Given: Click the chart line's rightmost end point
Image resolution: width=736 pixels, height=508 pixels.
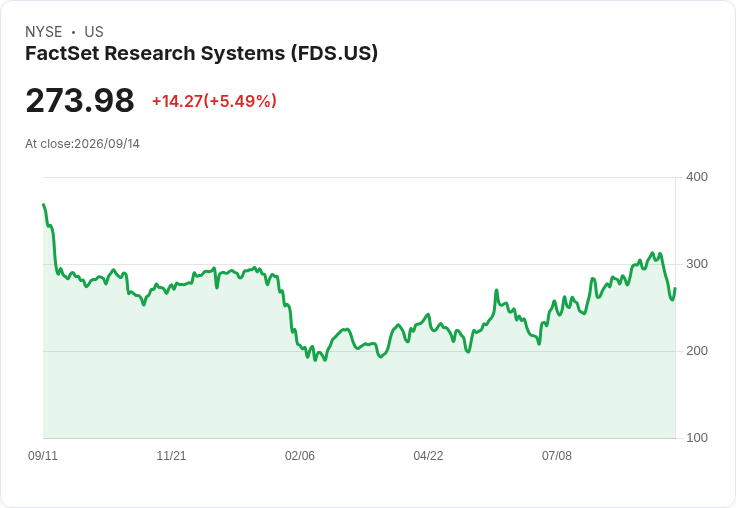Looking at the screenshot, I should point(675,288).
